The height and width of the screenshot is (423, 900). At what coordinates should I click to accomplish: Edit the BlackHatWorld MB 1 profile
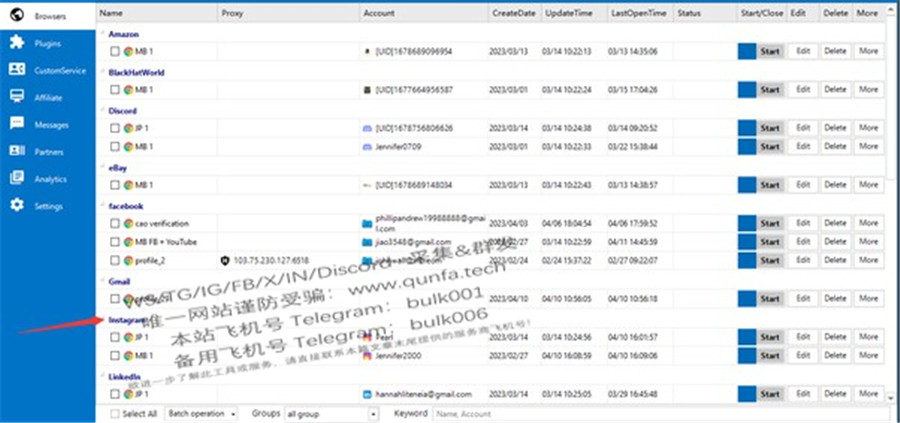click(802, 90)
